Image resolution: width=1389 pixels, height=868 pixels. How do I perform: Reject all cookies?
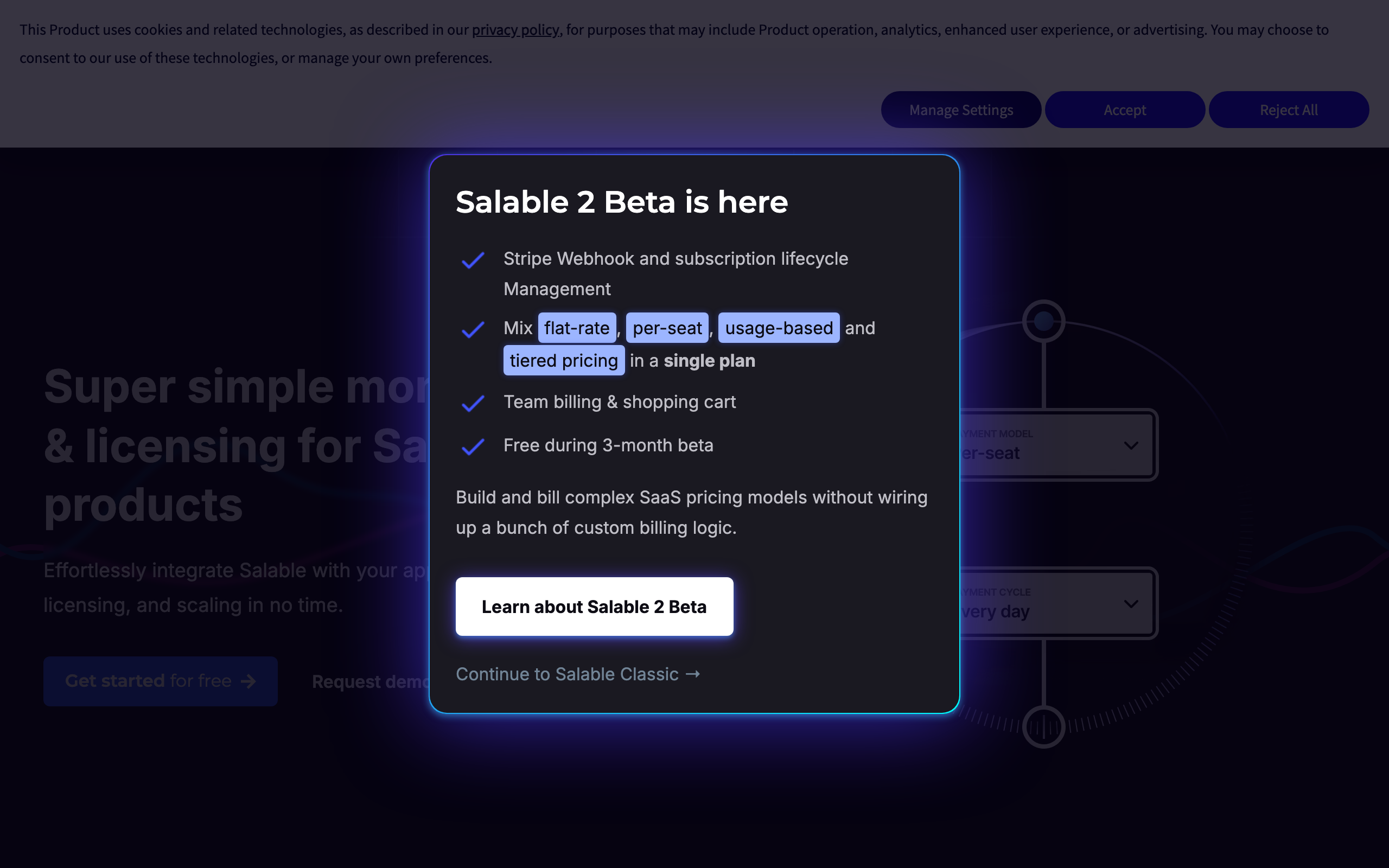tap(1288, 110)
